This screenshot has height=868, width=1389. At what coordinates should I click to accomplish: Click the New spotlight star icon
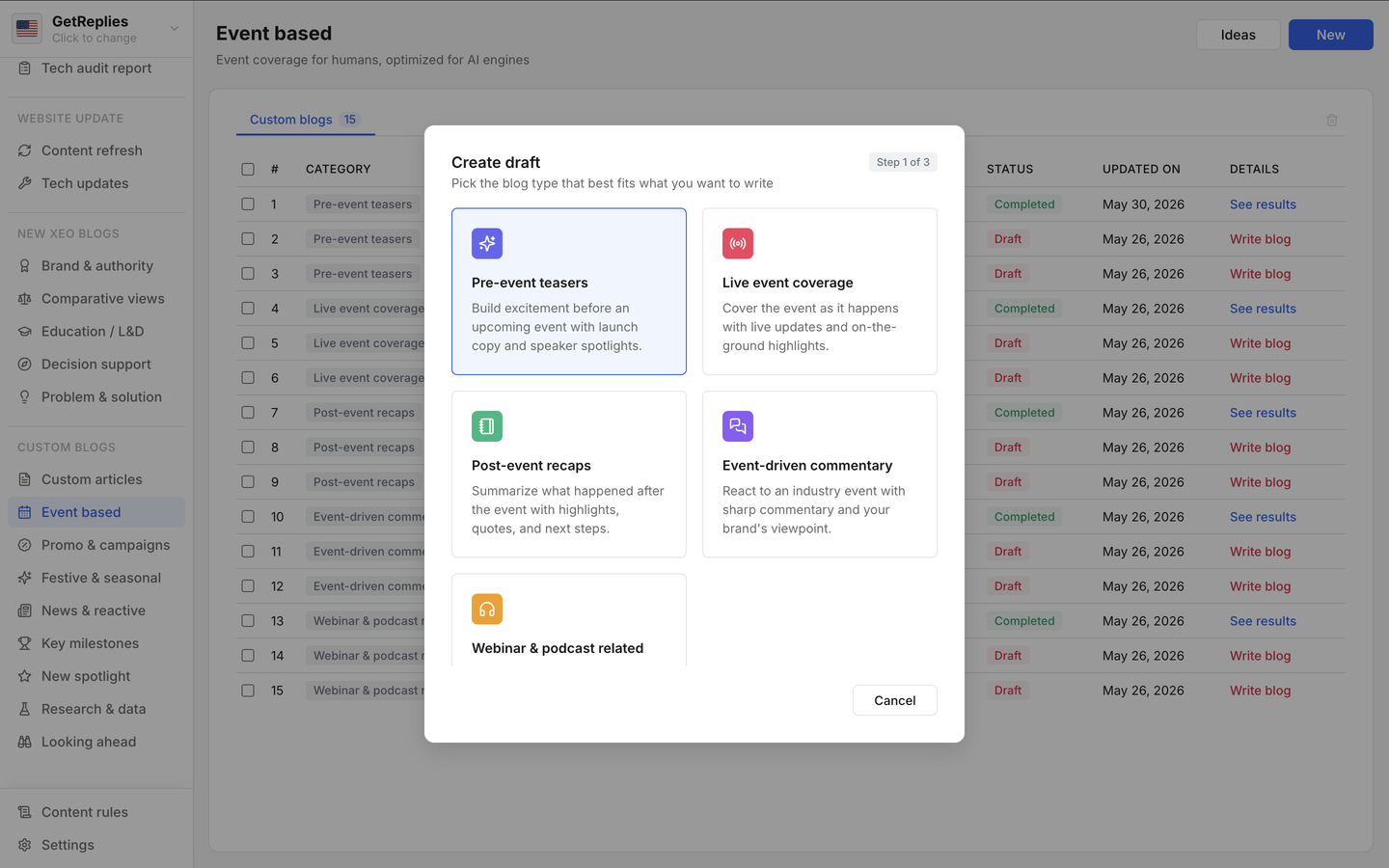[x=25, y=676]
